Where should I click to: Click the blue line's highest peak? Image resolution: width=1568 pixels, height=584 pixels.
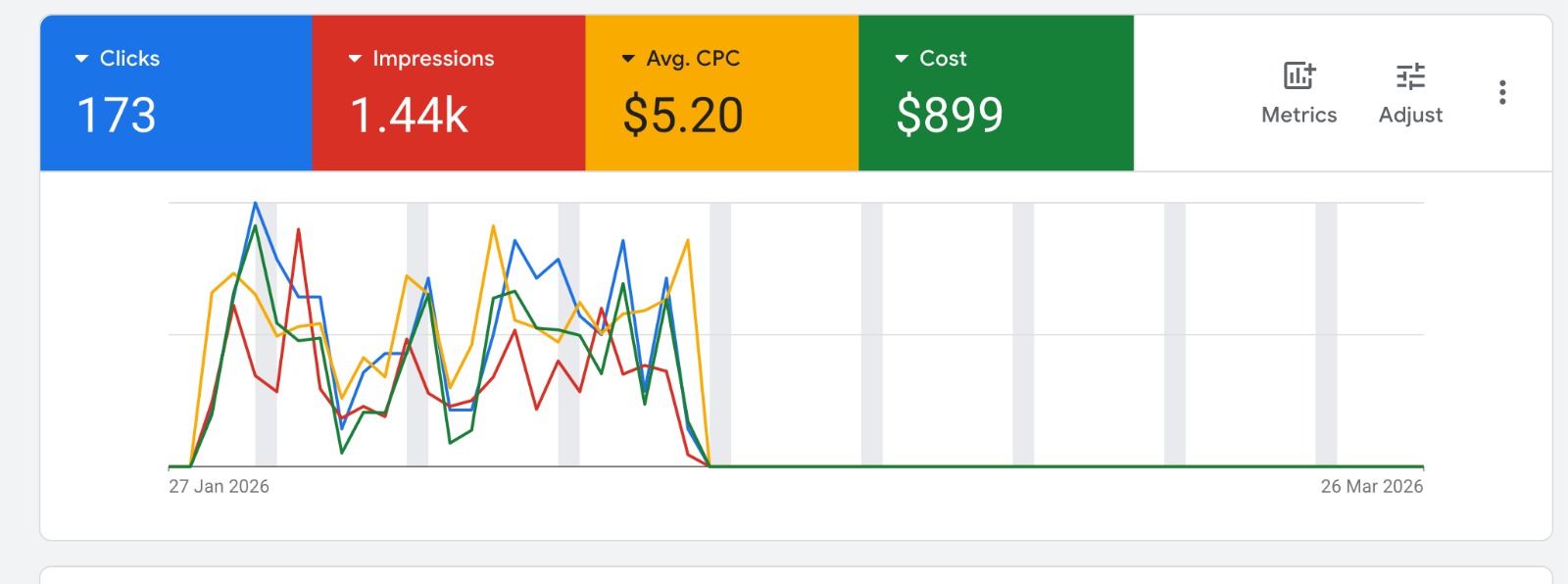[x=256, y=203]
